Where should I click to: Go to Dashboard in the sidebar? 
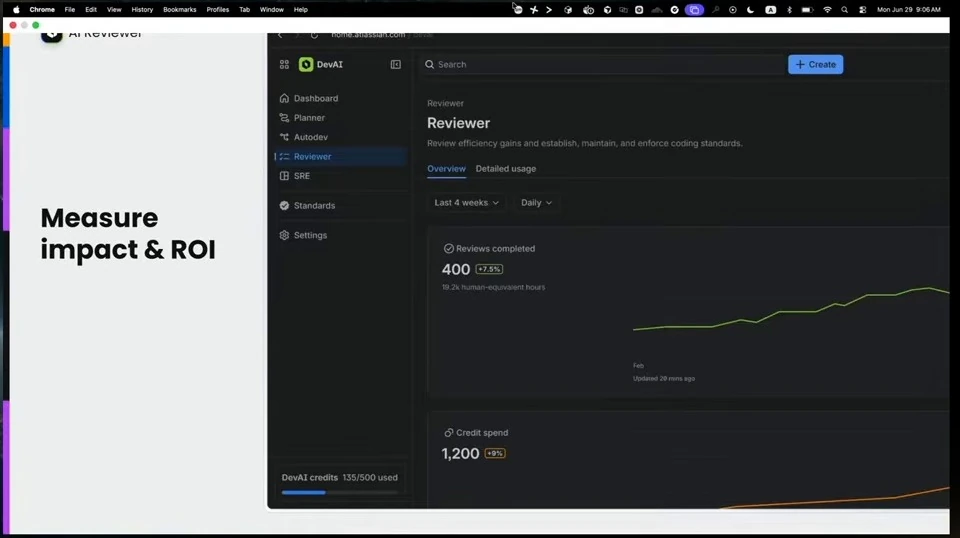340,98
